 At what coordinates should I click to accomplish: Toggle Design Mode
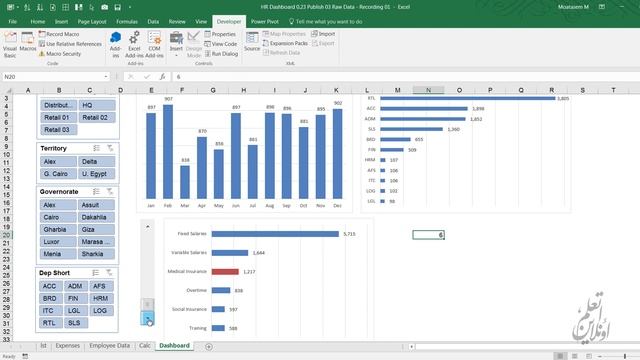(x=193, y=44)
